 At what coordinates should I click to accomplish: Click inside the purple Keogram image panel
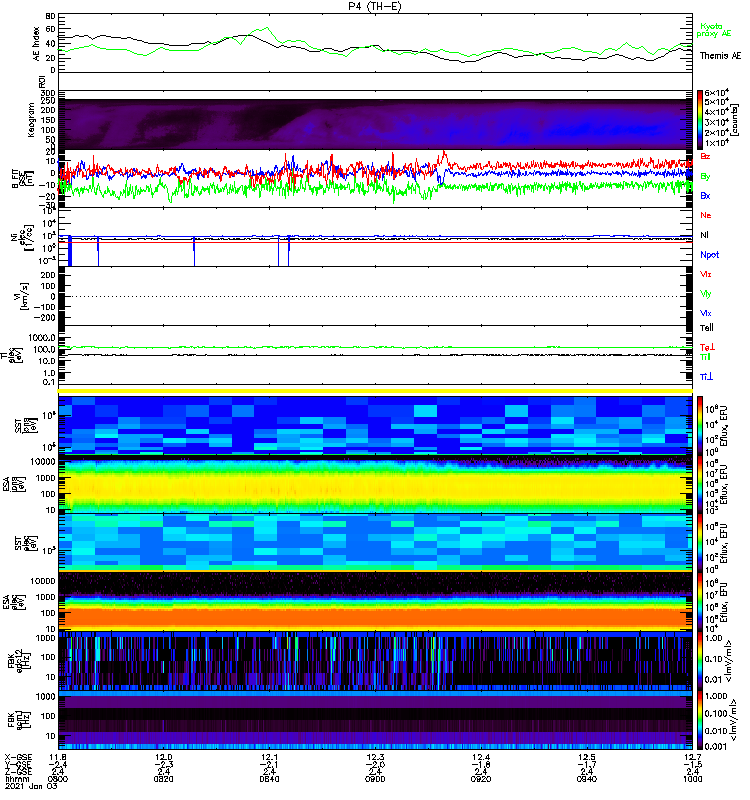pyautogui.click(x=375, y=124)
